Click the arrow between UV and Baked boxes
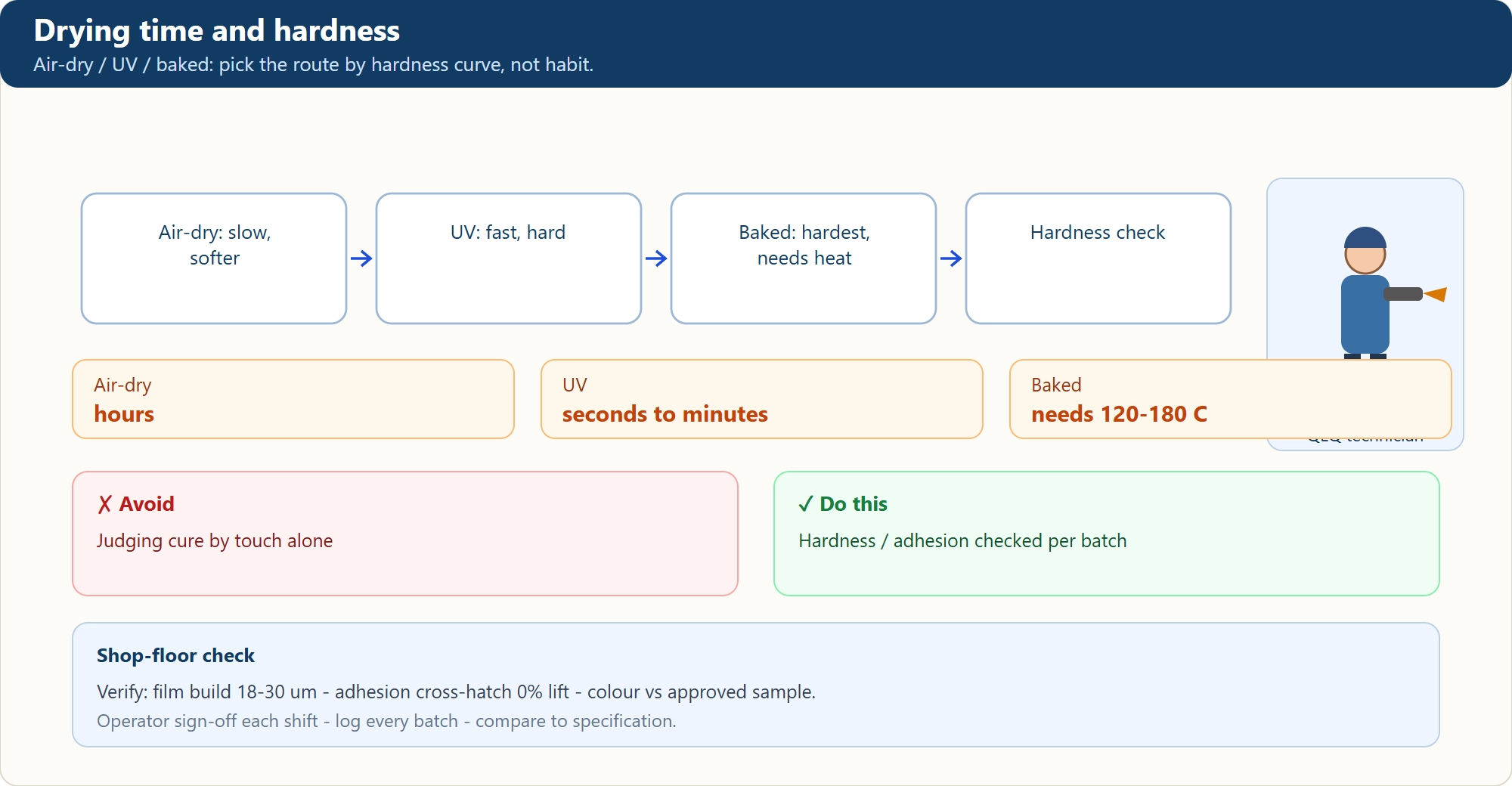The image size is (1512, 786). pyautogui.click(x=656, y=258)
